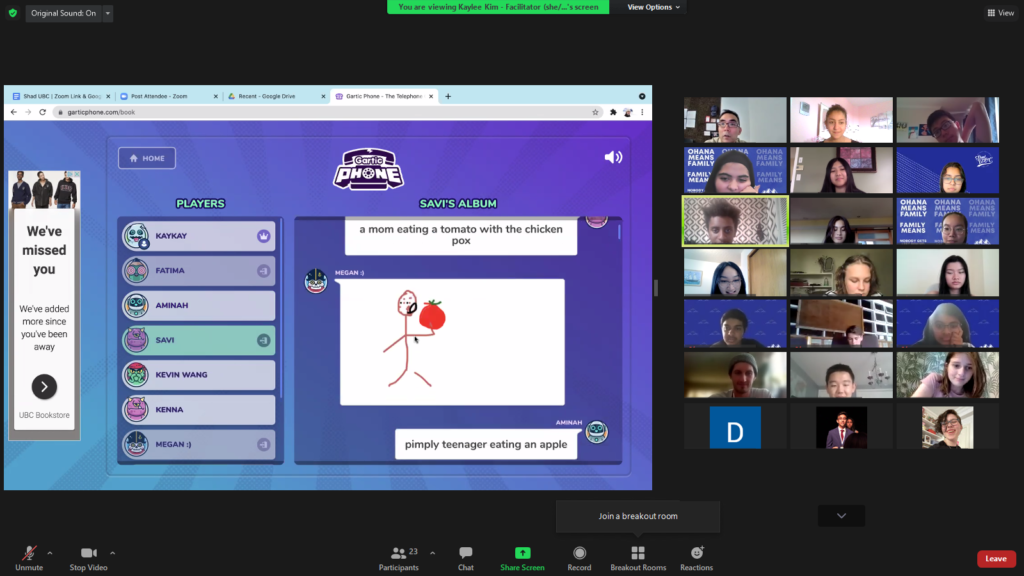This screenshot has height=576, width=1024.
Task: Open browser extensions puzzle icon
Action: point(613,112)
